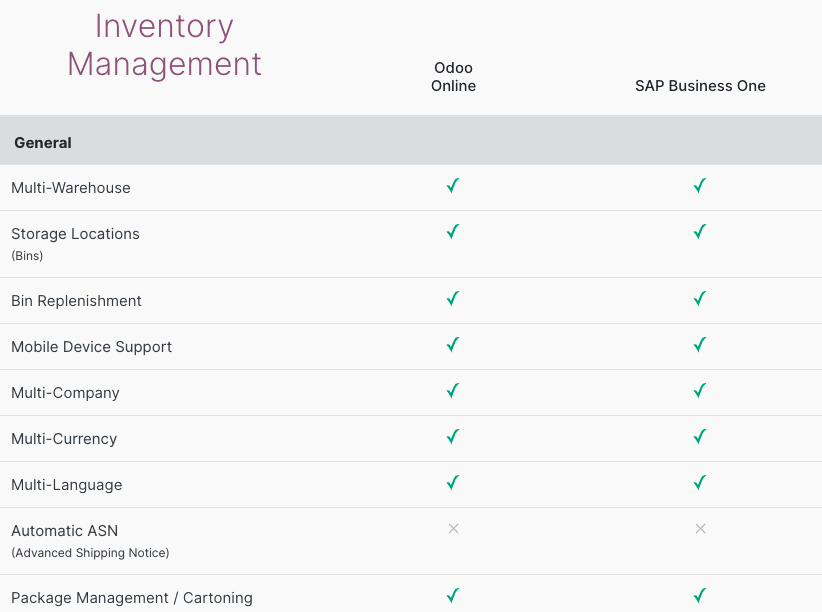Click SAP checkmark for Multi-Company
The height and width of the screenshot is (612, 822).
(x=700, y=391)
